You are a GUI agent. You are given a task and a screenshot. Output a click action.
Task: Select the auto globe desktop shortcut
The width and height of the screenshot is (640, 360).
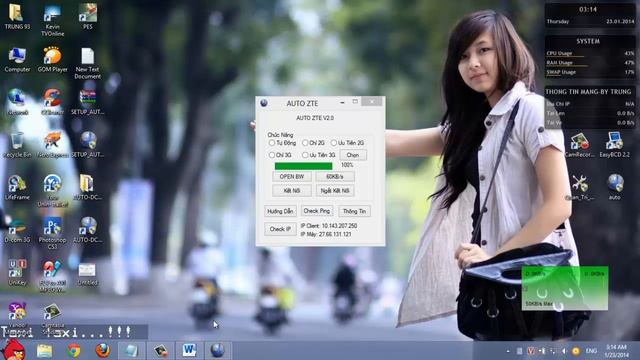tap(615, 187)
